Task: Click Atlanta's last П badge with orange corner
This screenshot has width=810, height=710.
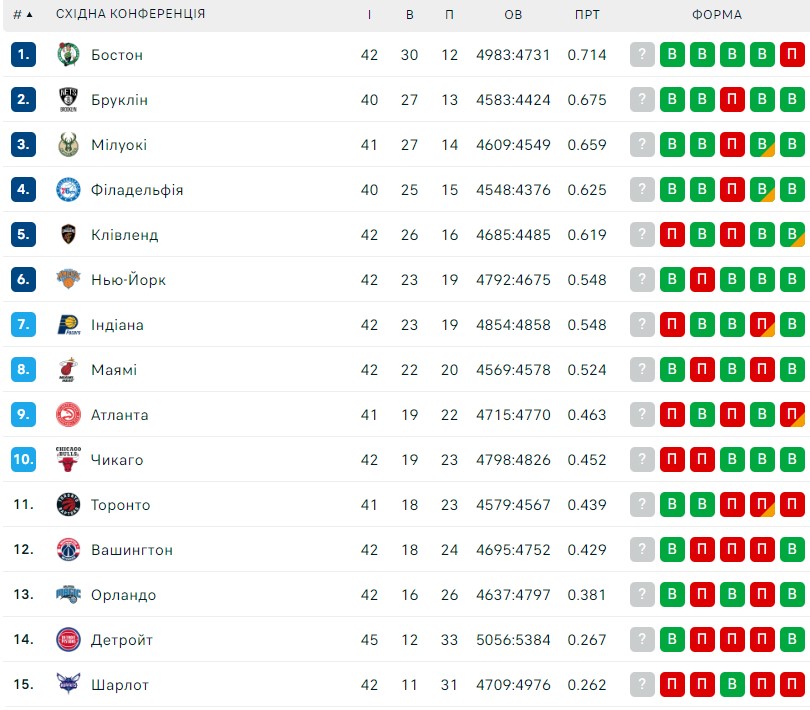Action: click(792, 414)
